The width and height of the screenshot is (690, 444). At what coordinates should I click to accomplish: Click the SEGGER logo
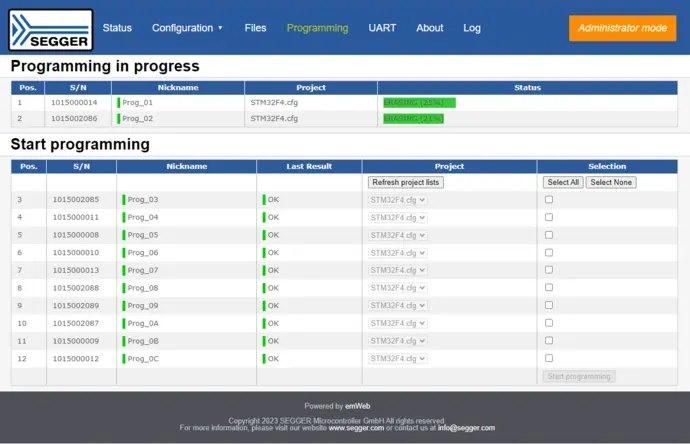click(x=50, y=29)
